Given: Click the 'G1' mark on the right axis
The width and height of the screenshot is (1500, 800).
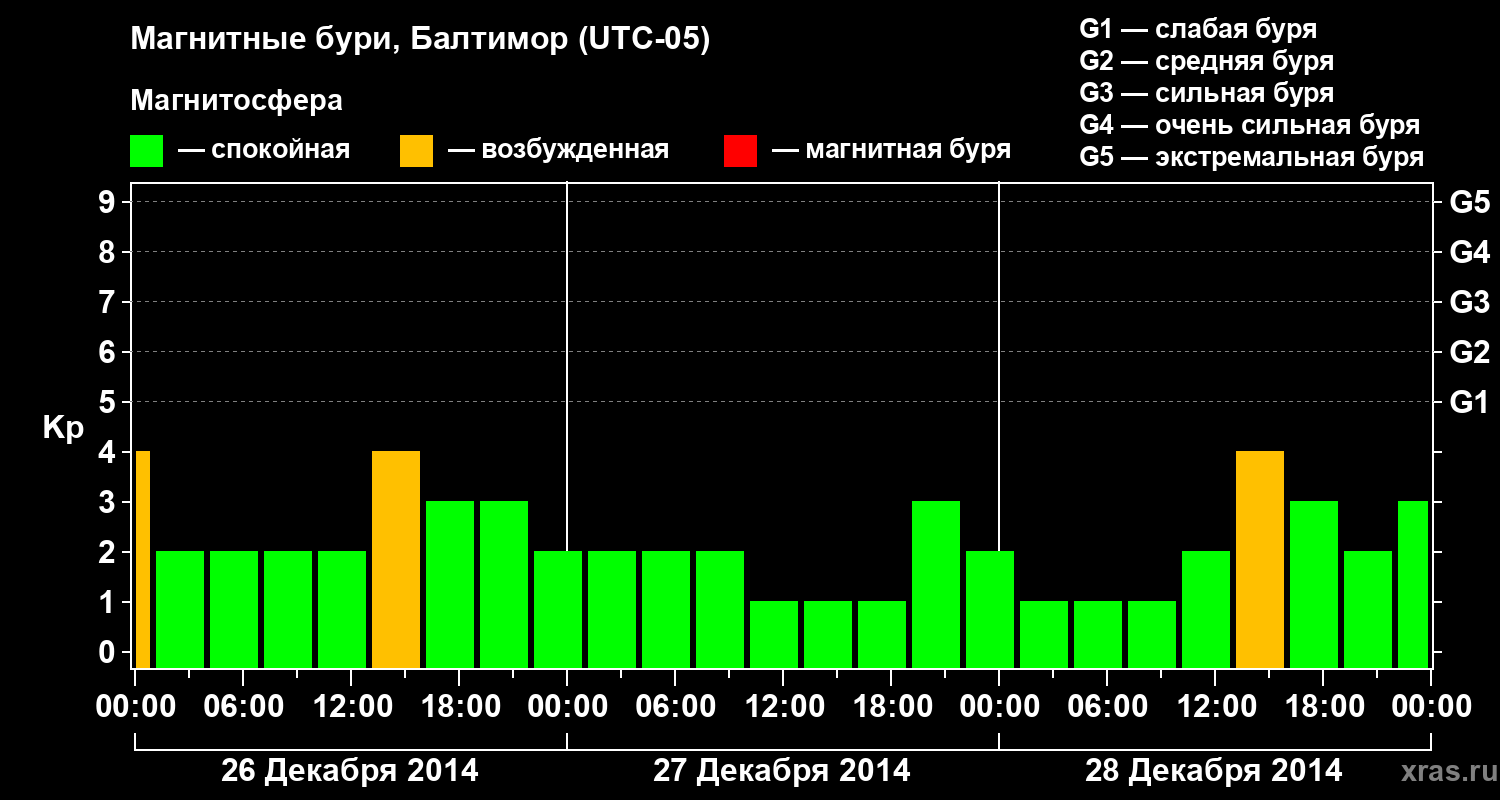Looking at the screenshot, I should pyautogui.click(x=1469, y=403).
